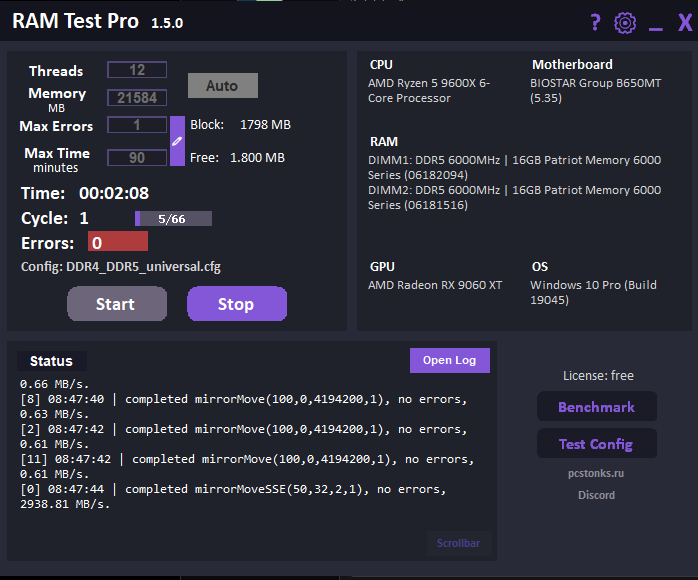The width and height of the screenshot is (698, 580).
Task: Click the Scrollbar button in Status
Action: coord(459,543)
